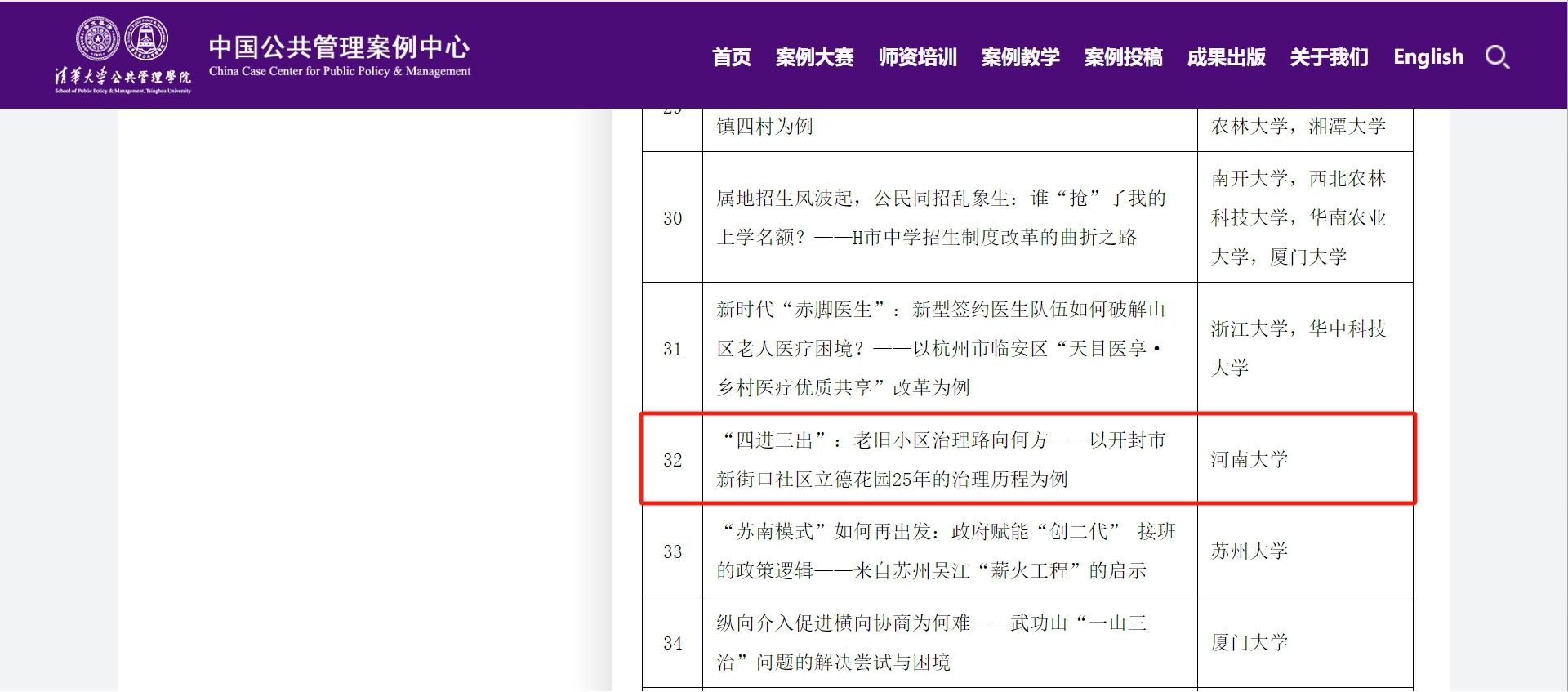Select row number 32 cell
The width and height of the screenshot is (1568, 692).
pos(672,460)
